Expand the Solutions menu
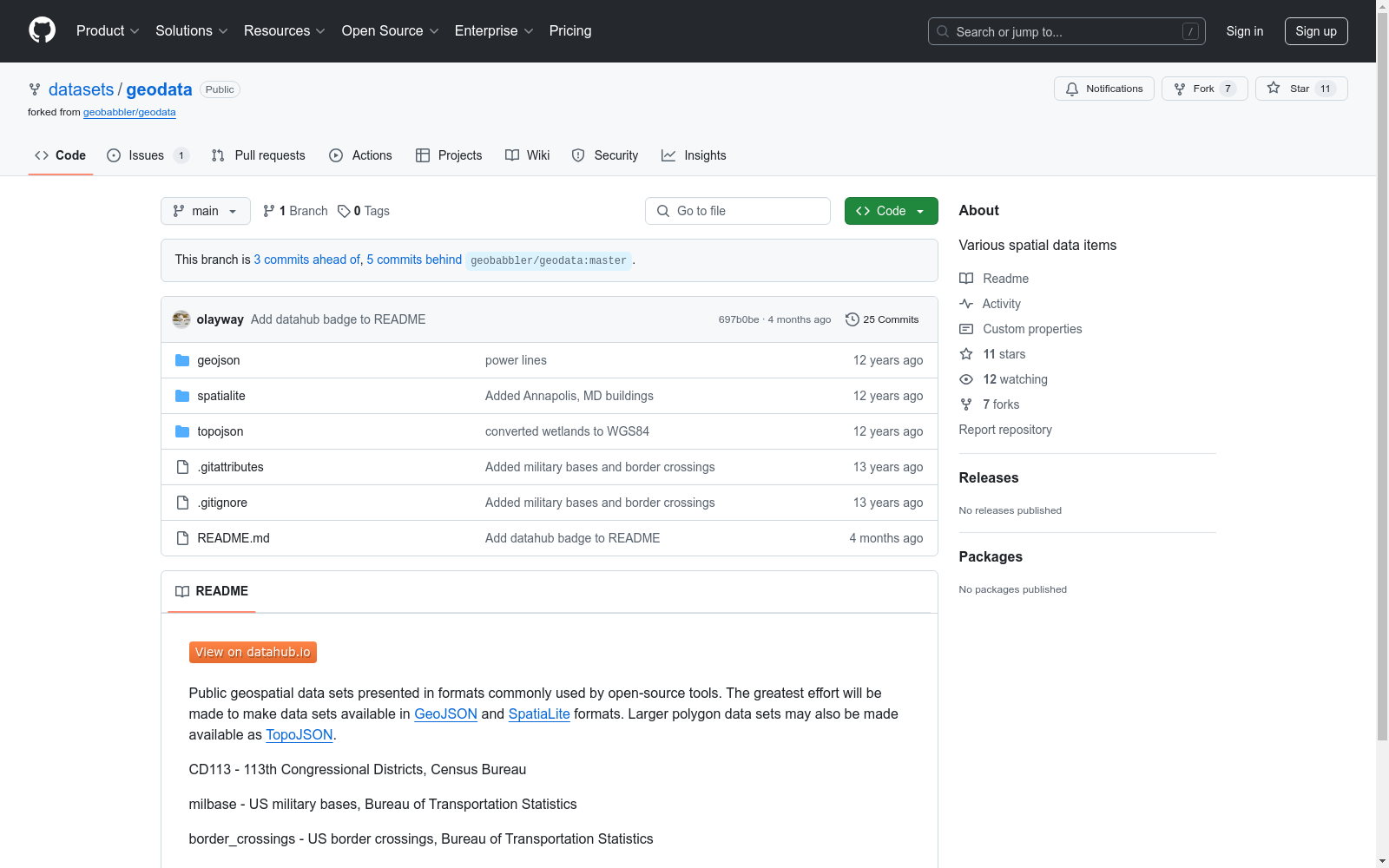 (192, 30)
